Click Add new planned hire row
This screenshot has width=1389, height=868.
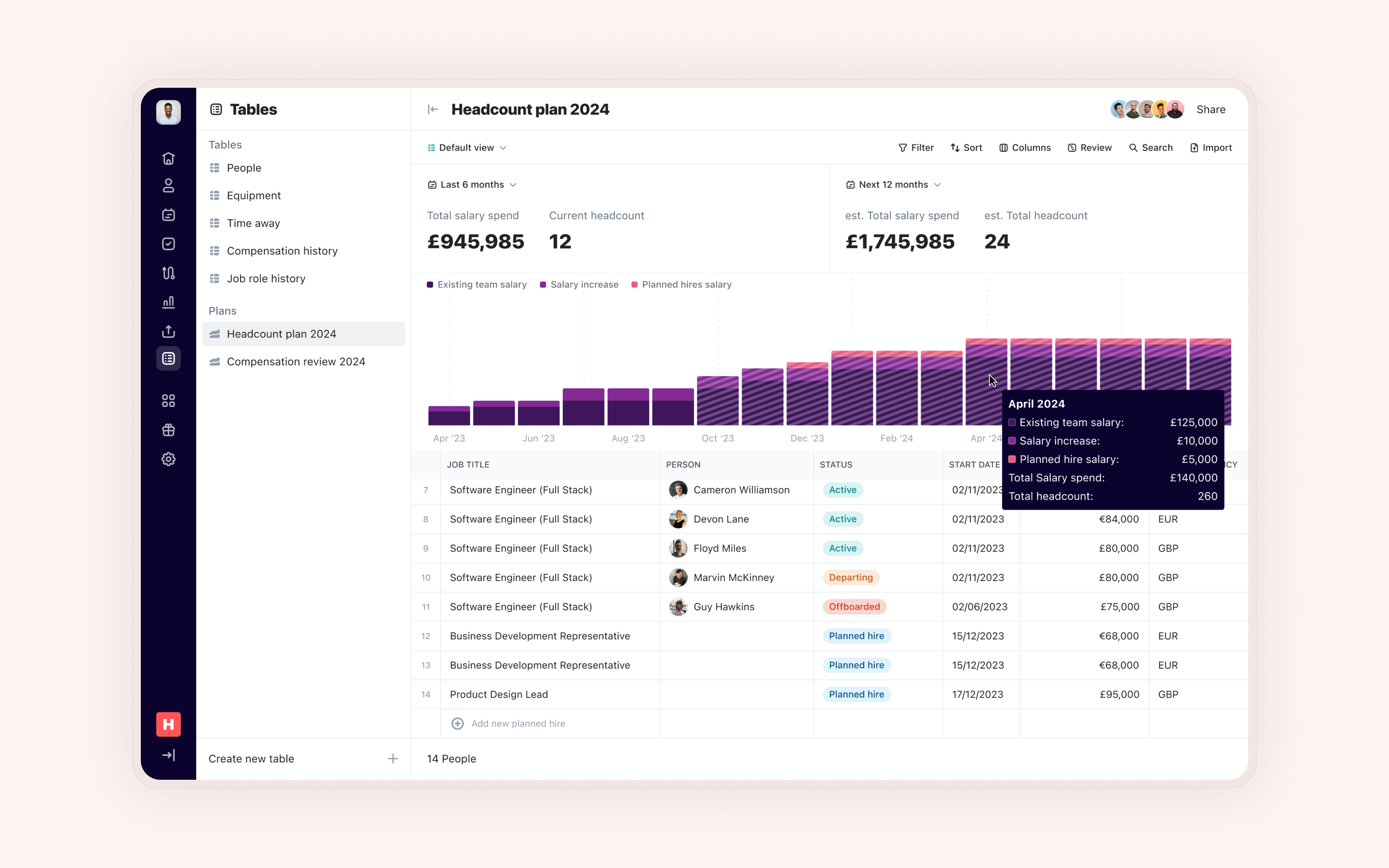[x=517, y=723]
